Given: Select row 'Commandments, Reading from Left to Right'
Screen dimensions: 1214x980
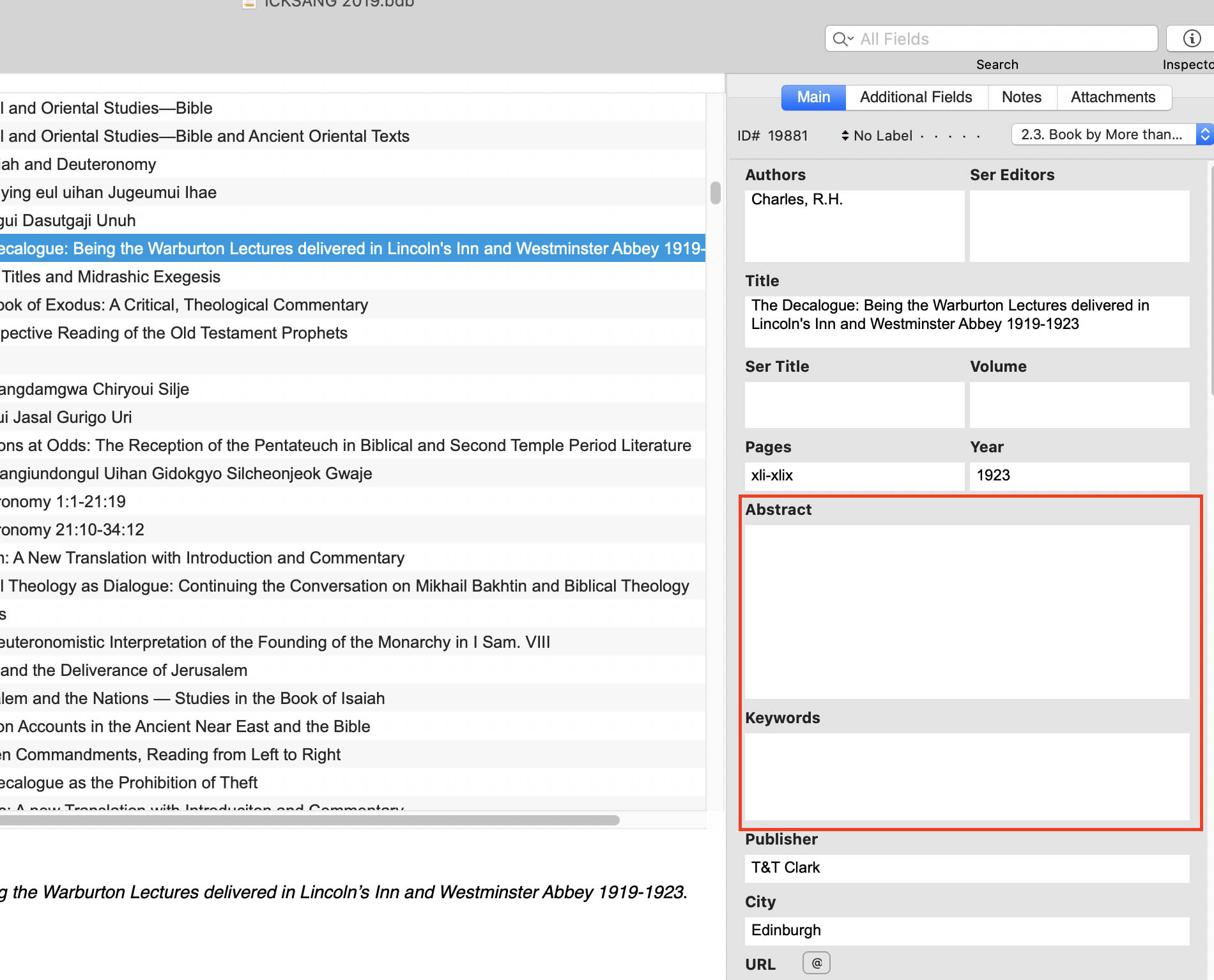Looking at the screenshot, I should pos(353,754).
